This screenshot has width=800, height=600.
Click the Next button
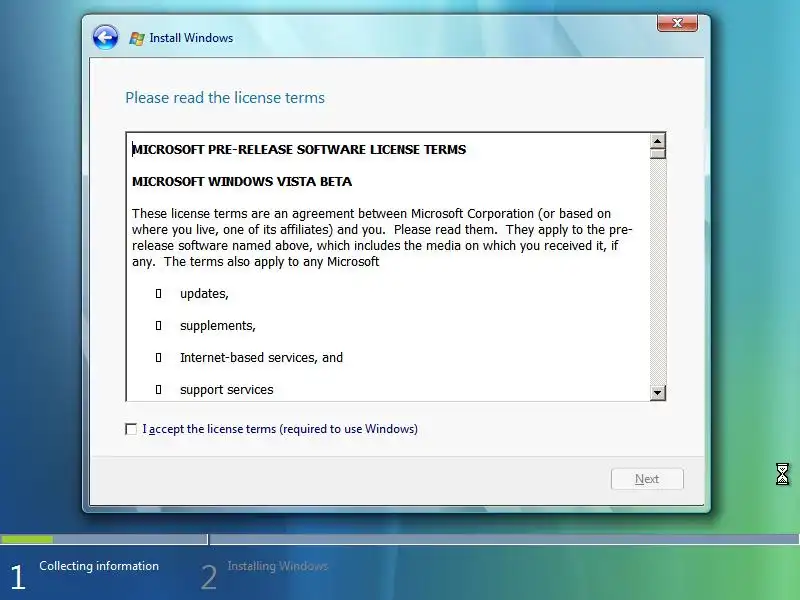647,479
